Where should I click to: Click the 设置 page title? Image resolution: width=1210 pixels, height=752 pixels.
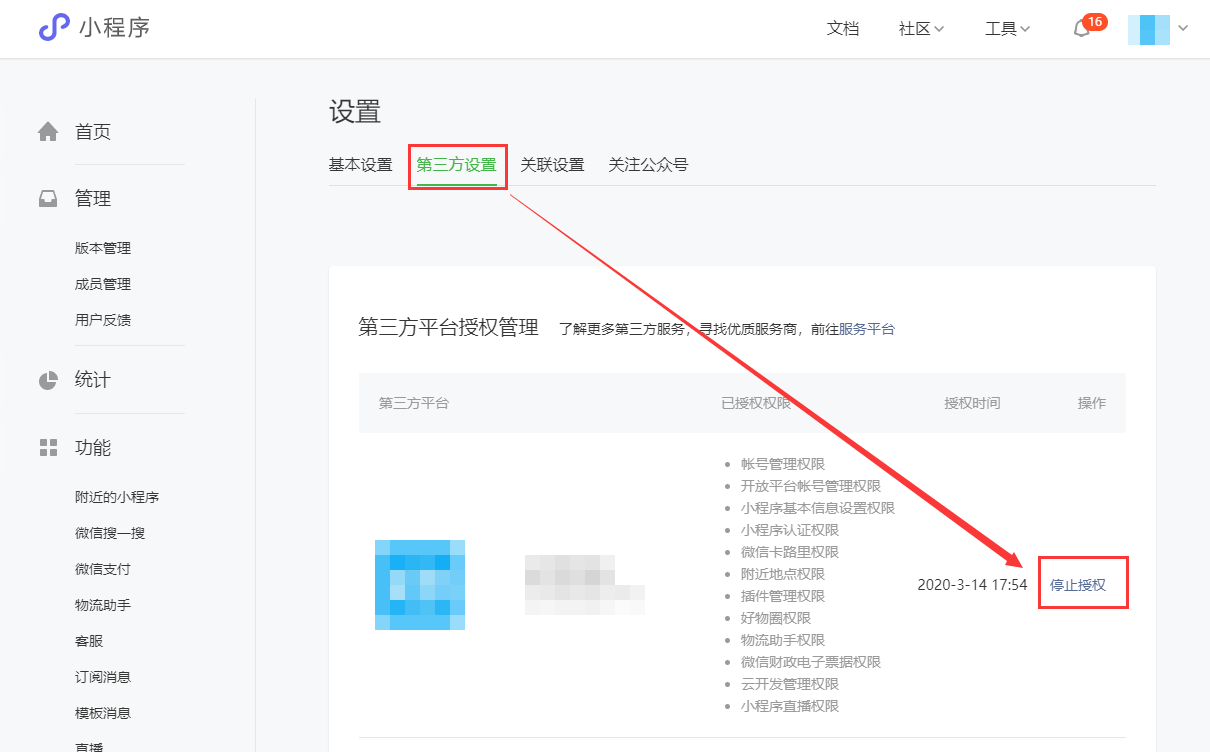pyautogui.click(x=355, y=112)
